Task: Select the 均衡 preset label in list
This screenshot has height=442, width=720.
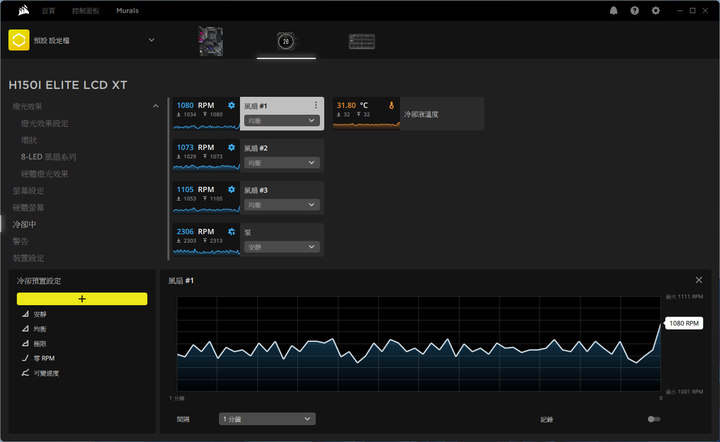Action: (x=40, y=329)
